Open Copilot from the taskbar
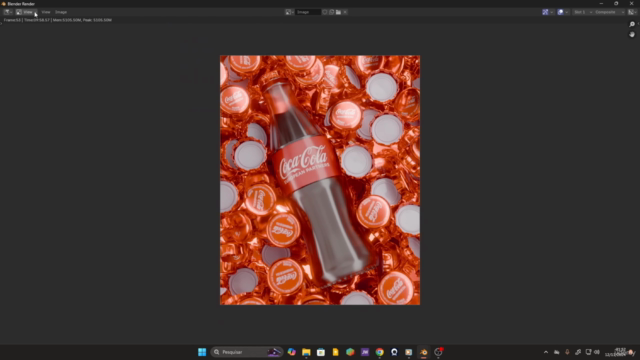 click(x=291, y=352)
